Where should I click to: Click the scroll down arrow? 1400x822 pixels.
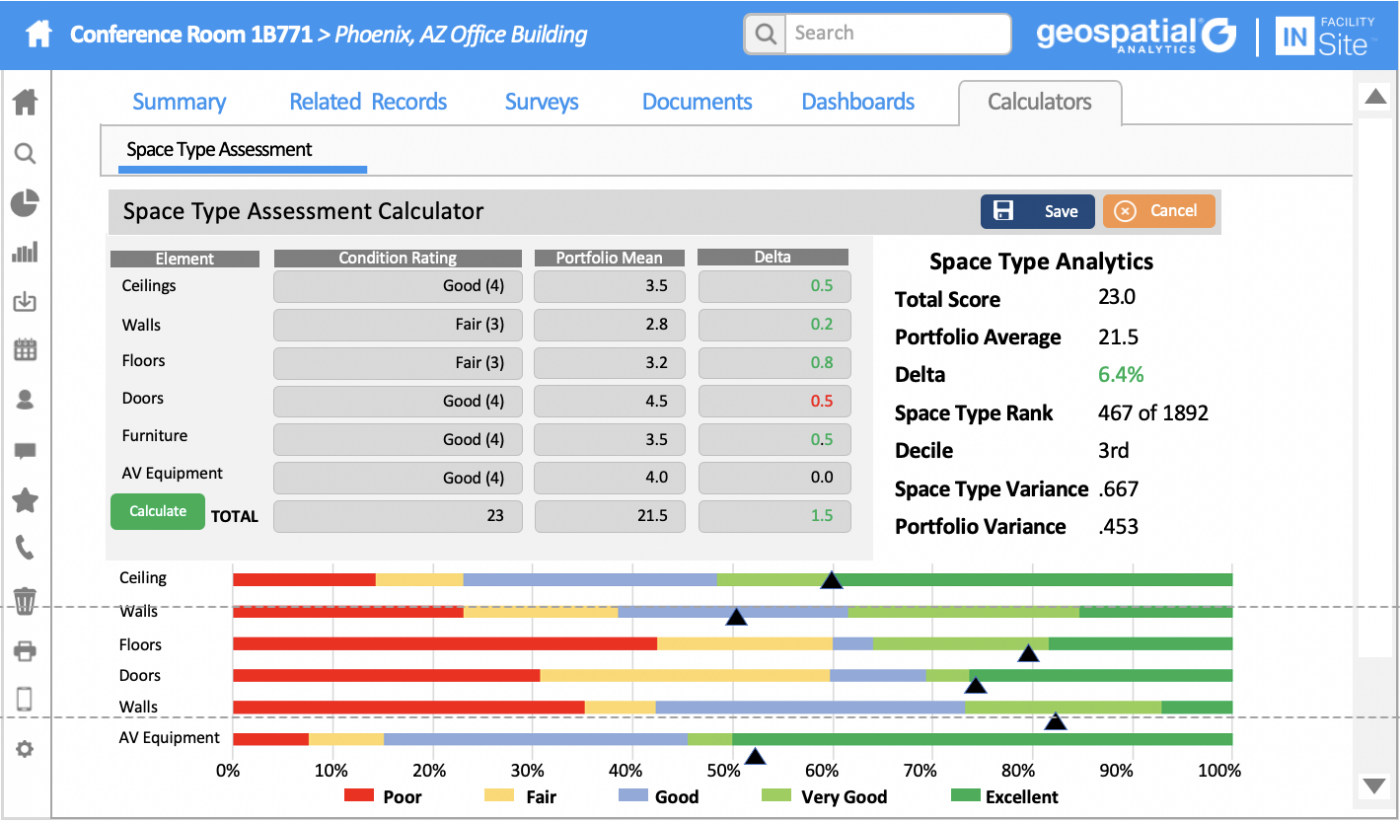pos(1376,785)
